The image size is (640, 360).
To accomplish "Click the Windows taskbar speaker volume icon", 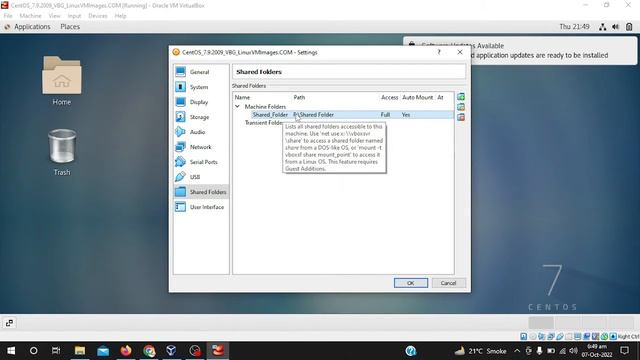I will point(573,351).
